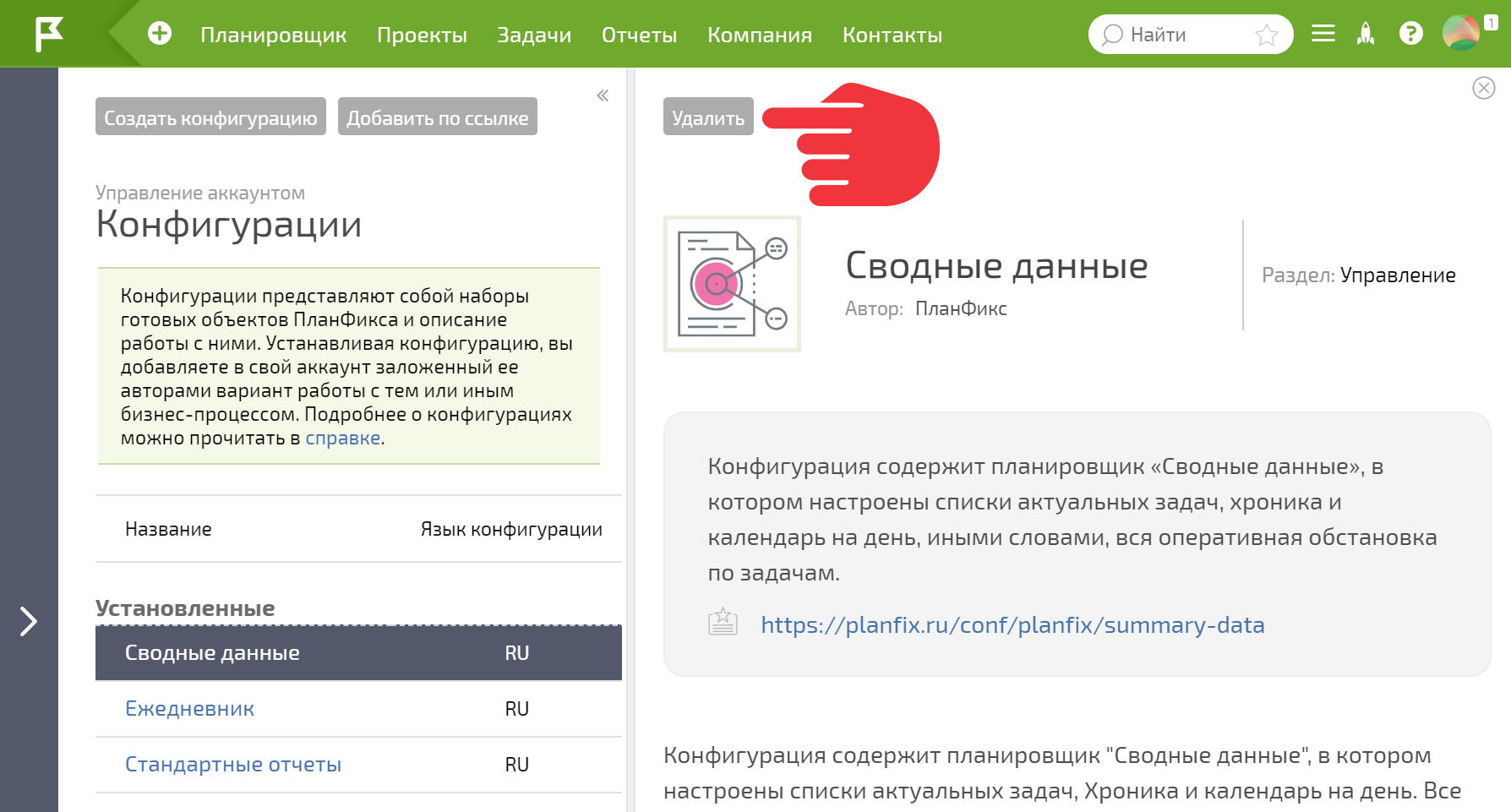This screenshot has width=1511, height=812.
Task: Open the Ежедневник configuration
Action: click(189, 709)
